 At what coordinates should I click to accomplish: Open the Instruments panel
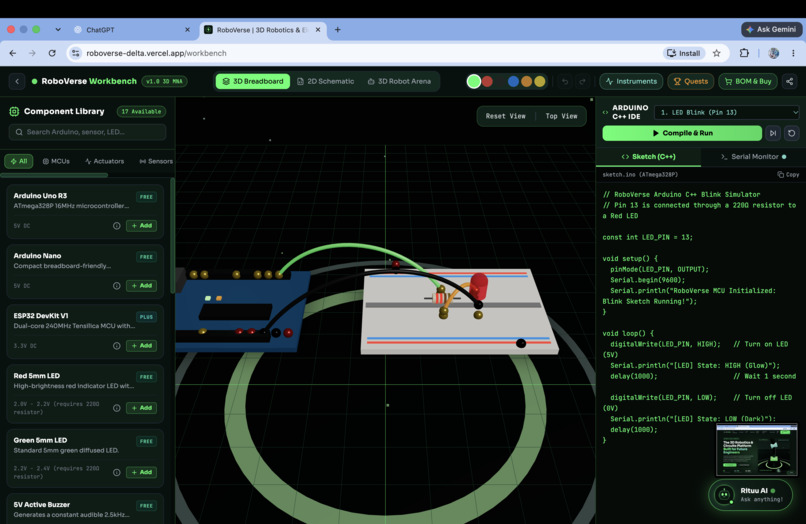[631, 81]
